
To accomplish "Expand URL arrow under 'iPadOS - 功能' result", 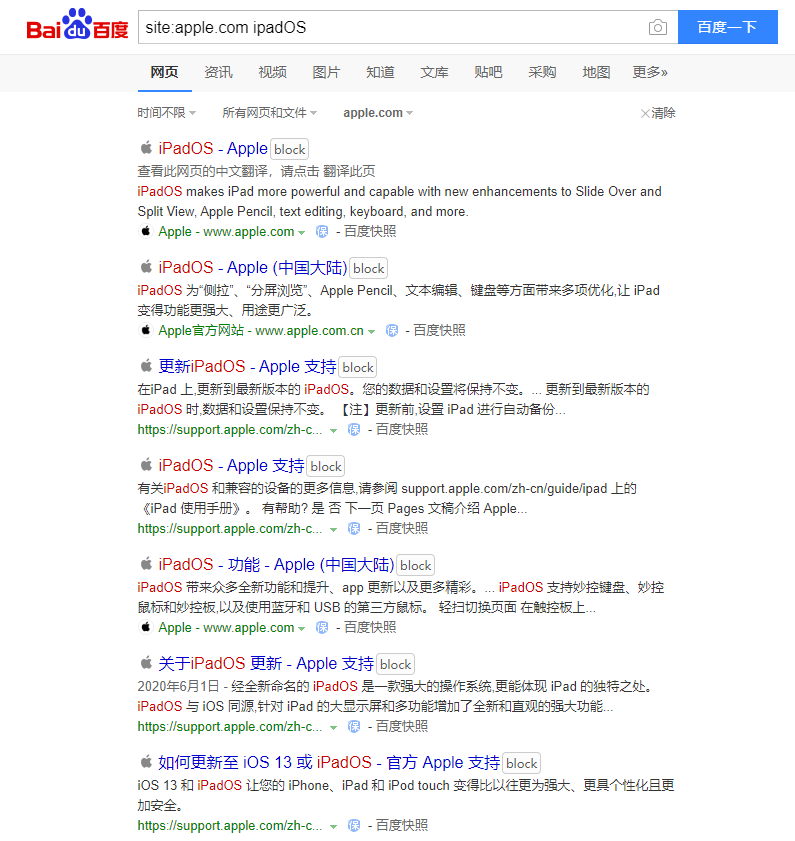I will 301,629.
